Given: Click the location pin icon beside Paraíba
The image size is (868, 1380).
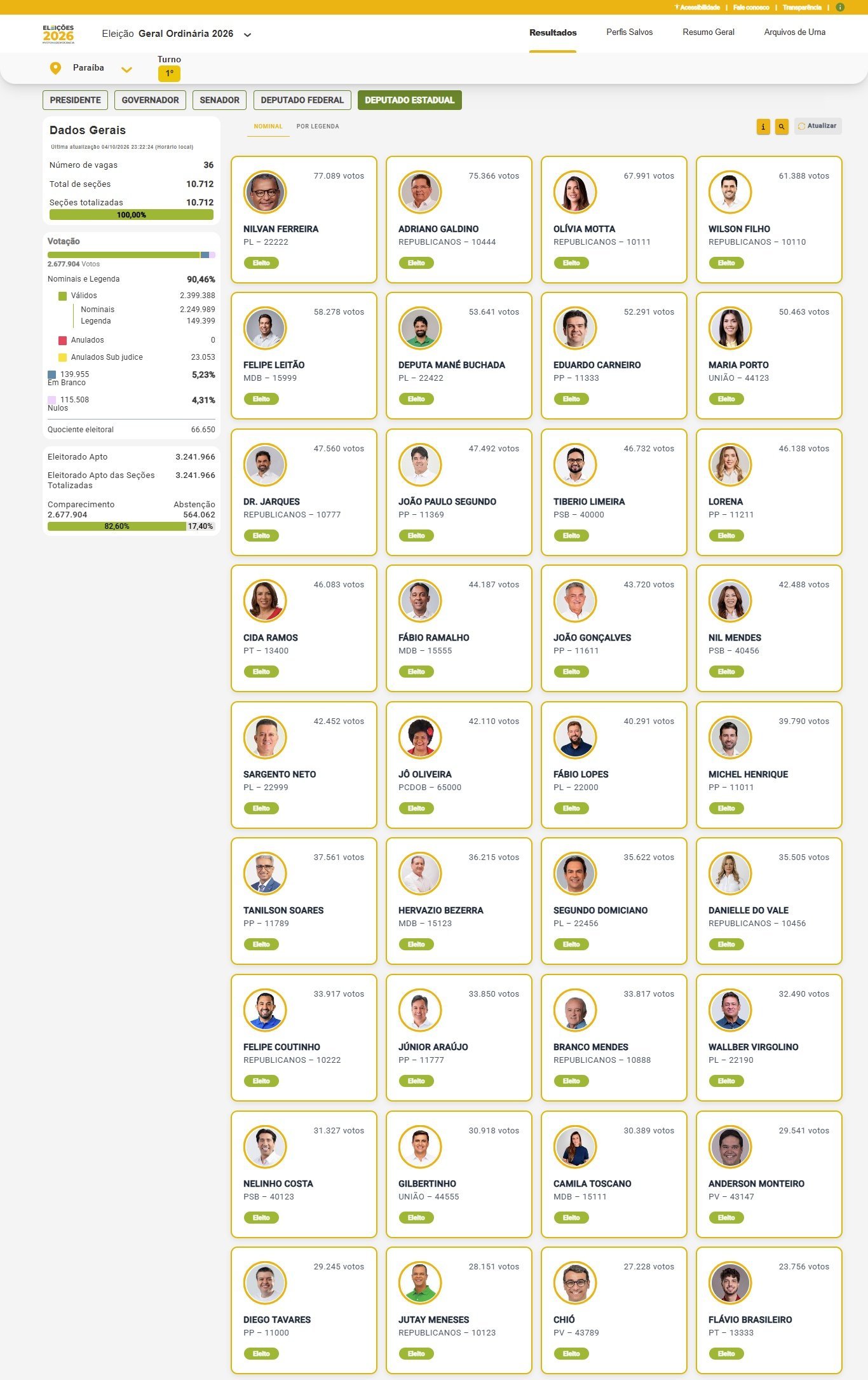Looking at the screenshot, I should (55, 68).
